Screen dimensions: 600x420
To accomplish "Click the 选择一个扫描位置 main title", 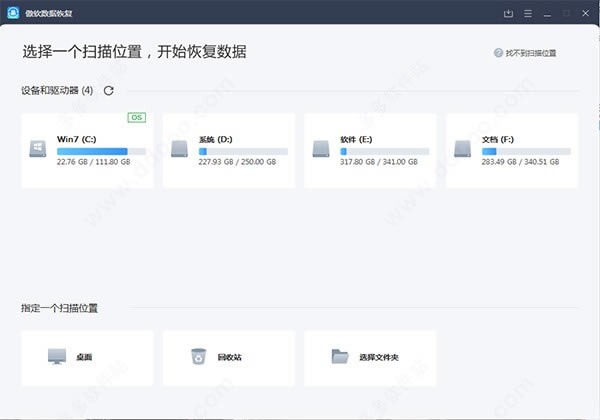I will click(x=134, y=52).
